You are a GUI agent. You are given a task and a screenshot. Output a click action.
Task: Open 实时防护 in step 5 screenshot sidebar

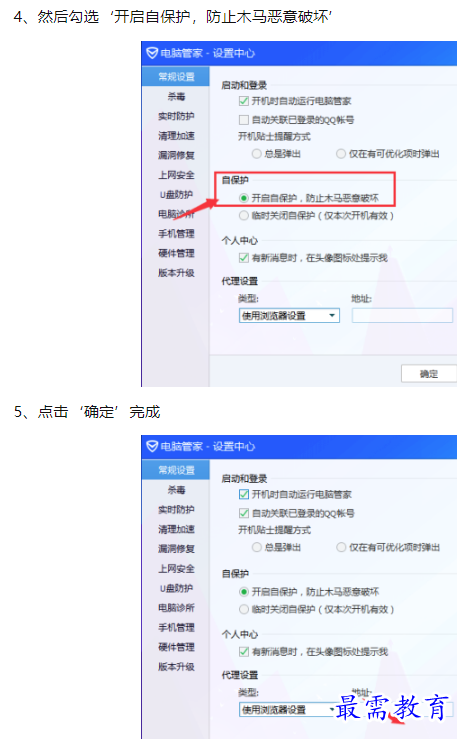click(x=176, y=509)
